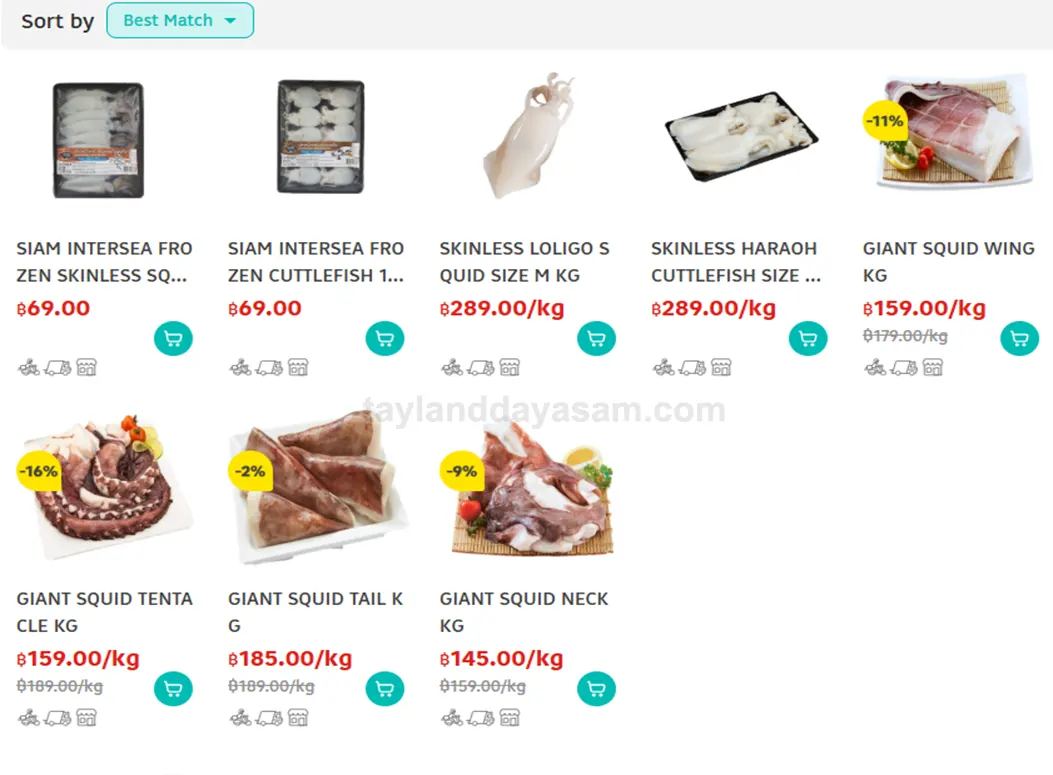1053x775 pixels.
Task: Open Giant Squid Tentacle product image
Action: [105, 488]
